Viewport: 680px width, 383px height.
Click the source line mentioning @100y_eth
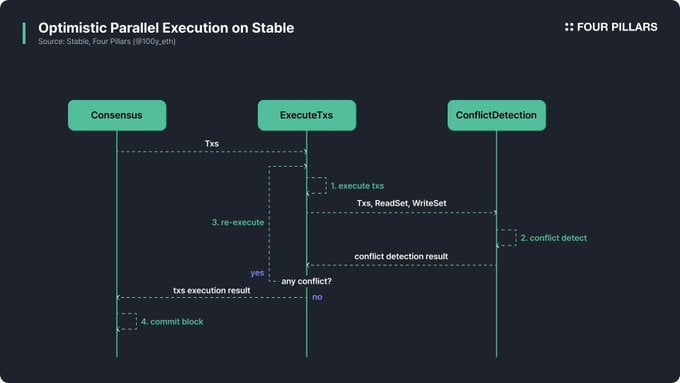click(x=107, y=42)
